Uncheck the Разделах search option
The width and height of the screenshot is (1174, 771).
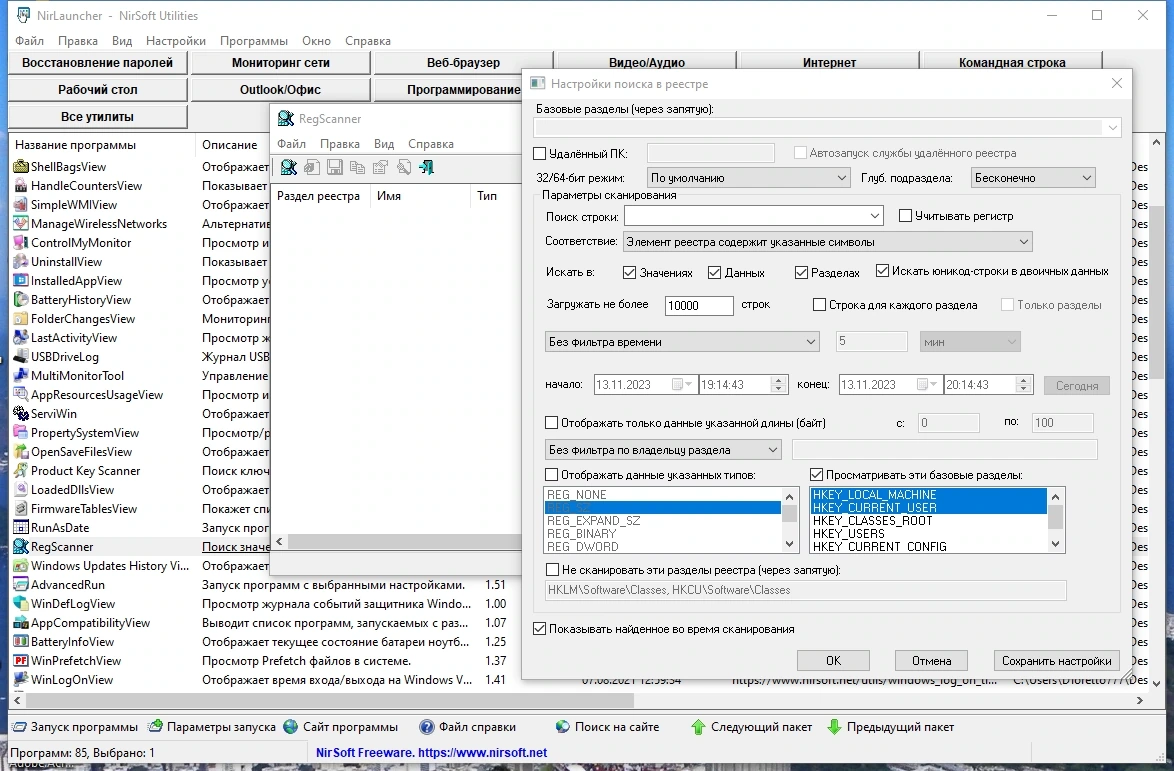point(801,272)
